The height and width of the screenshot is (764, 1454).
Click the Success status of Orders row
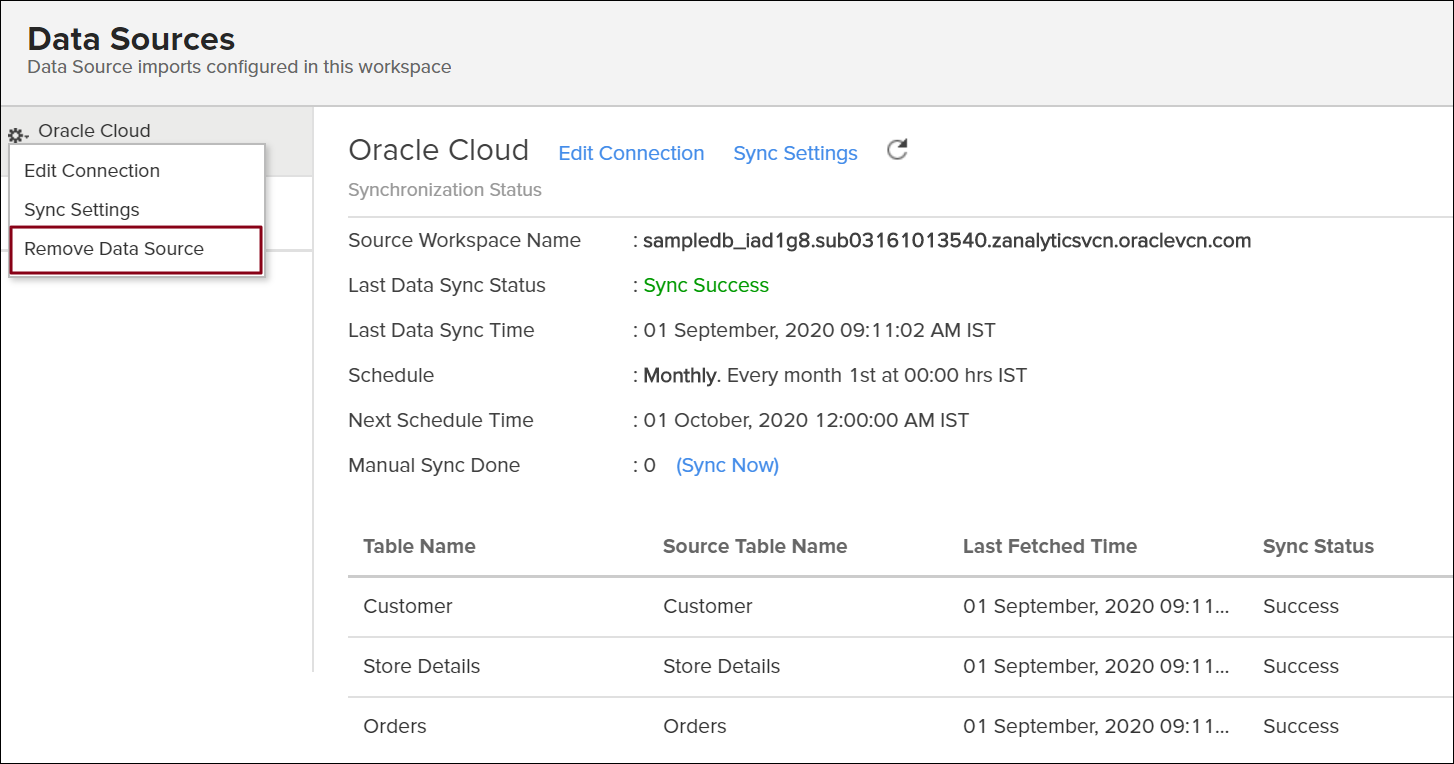pos(1300,726)
